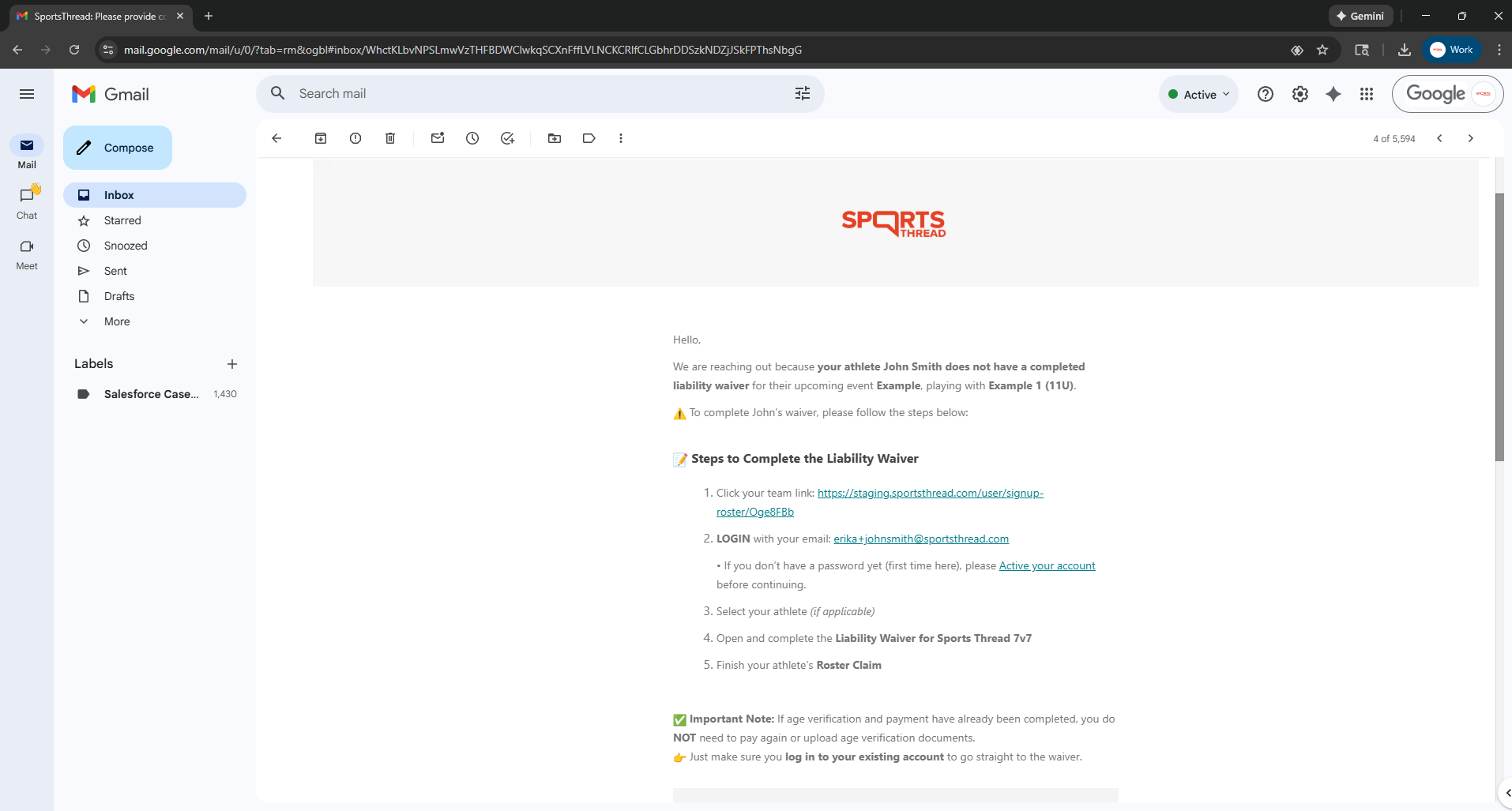
Task: Open the Gmail main menu hamburger
Action: (x=27, y=94)
